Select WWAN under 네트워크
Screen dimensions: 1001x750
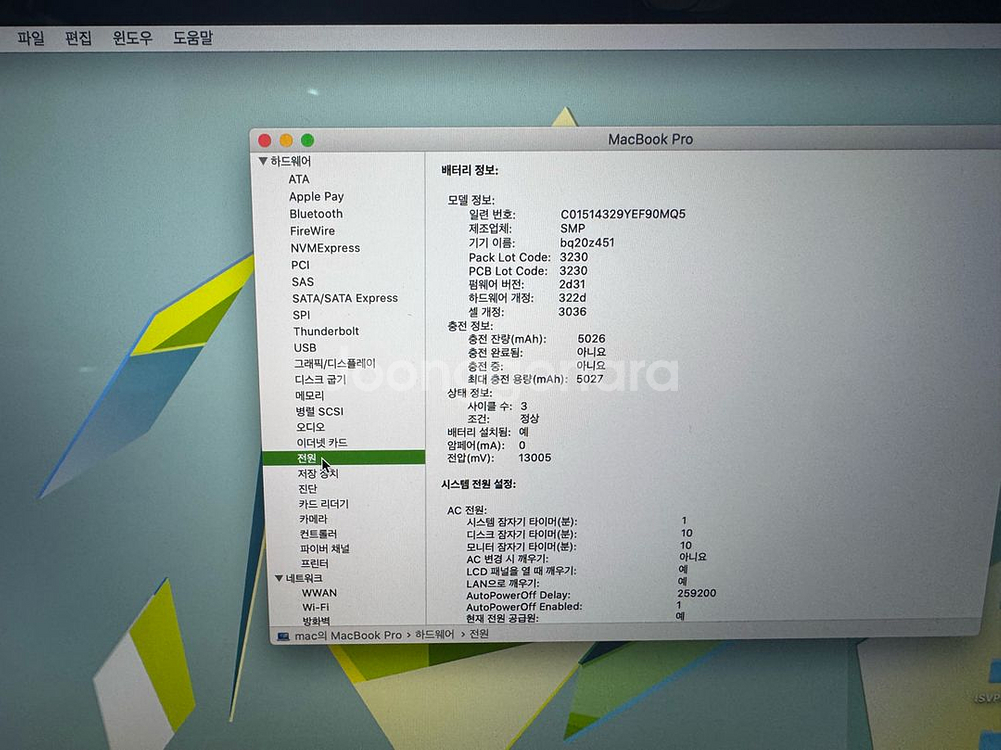(x=319, y=592)
